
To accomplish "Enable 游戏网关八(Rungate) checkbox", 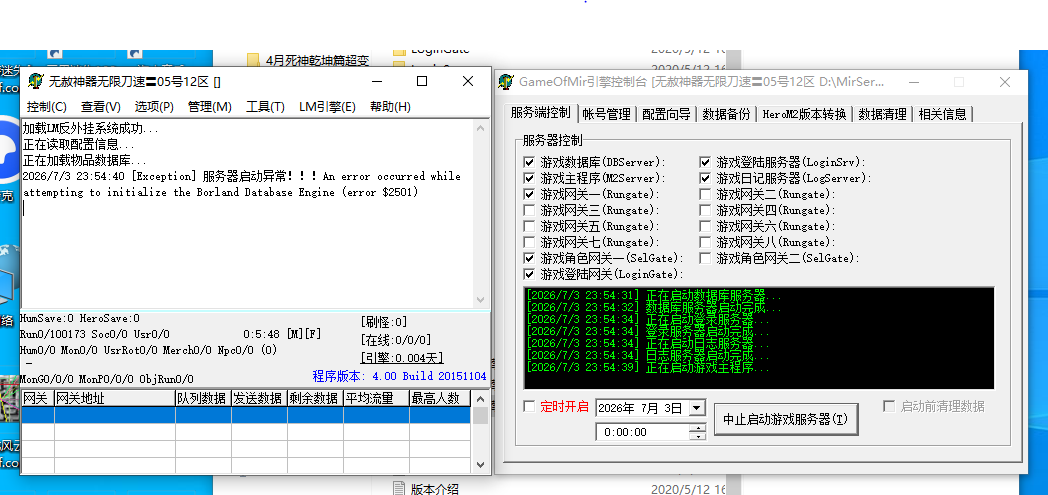I will tap(705, 242).
